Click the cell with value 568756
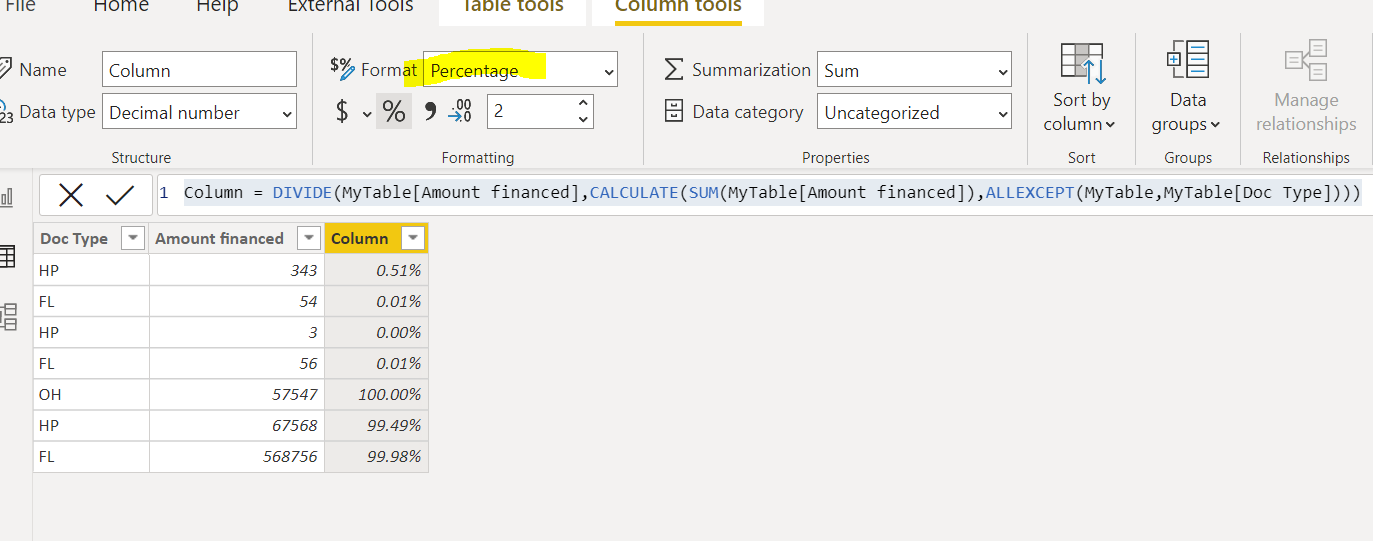The width and height of the screenshot is (1373, 541). [237, 457]
